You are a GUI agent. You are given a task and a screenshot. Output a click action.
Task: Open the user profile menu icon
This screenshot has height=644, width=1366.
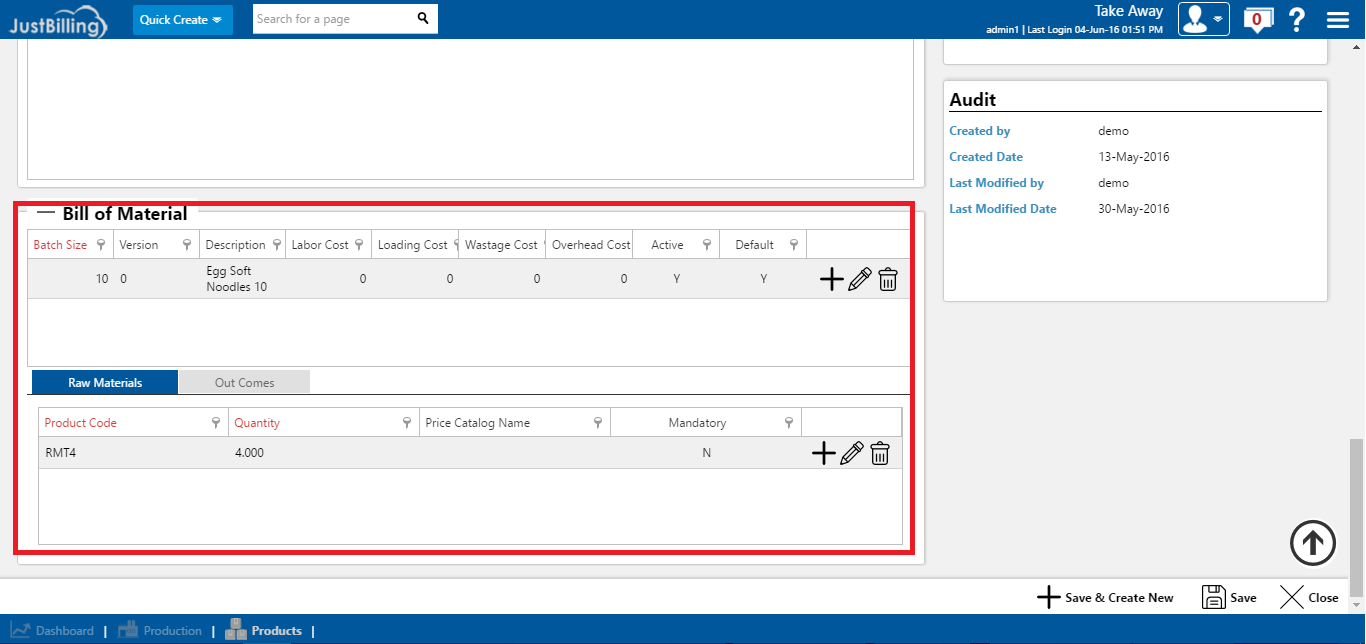pyautogui.click(x=1203, y=19)
